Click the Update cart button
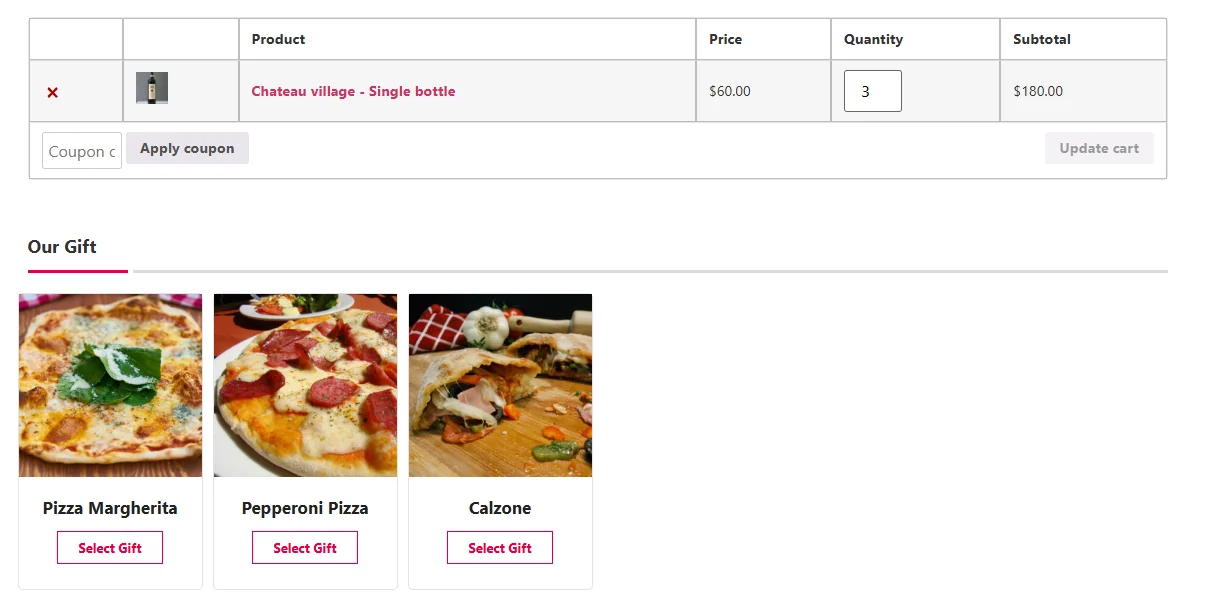Screen dimensions: 1209x603 (1099, 147)
